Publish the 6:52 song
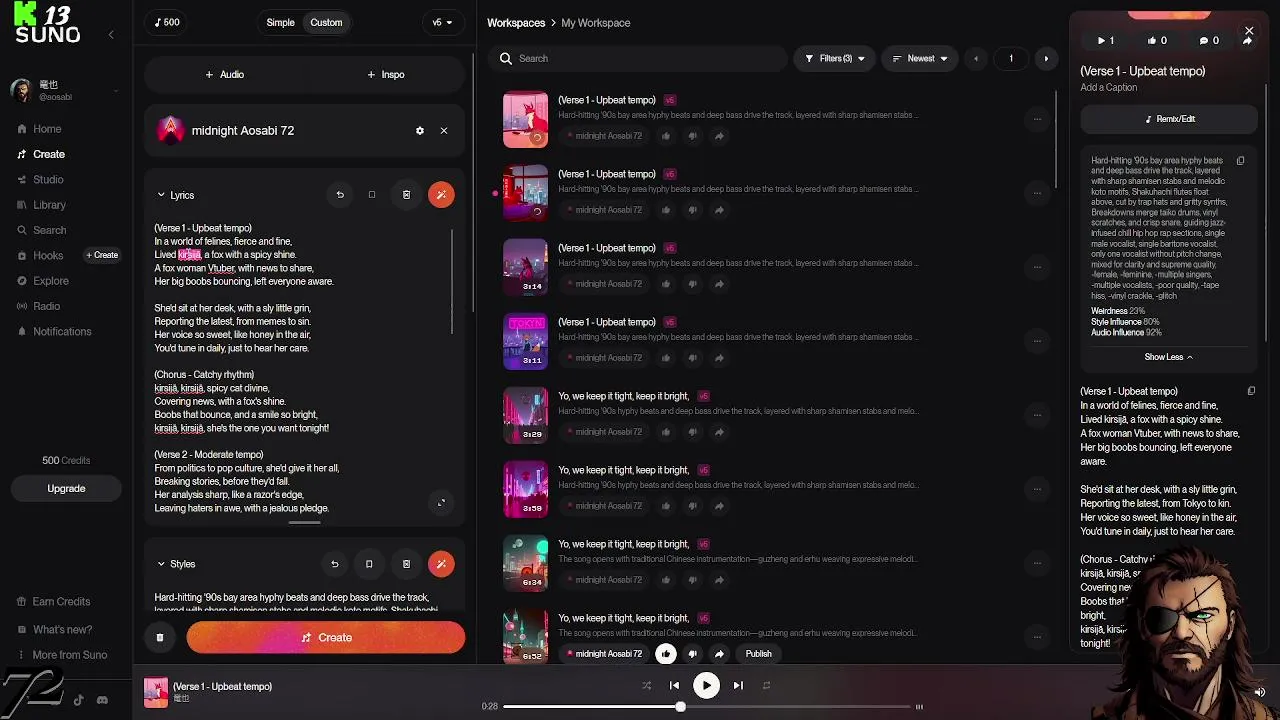 [x=758, y=654]
